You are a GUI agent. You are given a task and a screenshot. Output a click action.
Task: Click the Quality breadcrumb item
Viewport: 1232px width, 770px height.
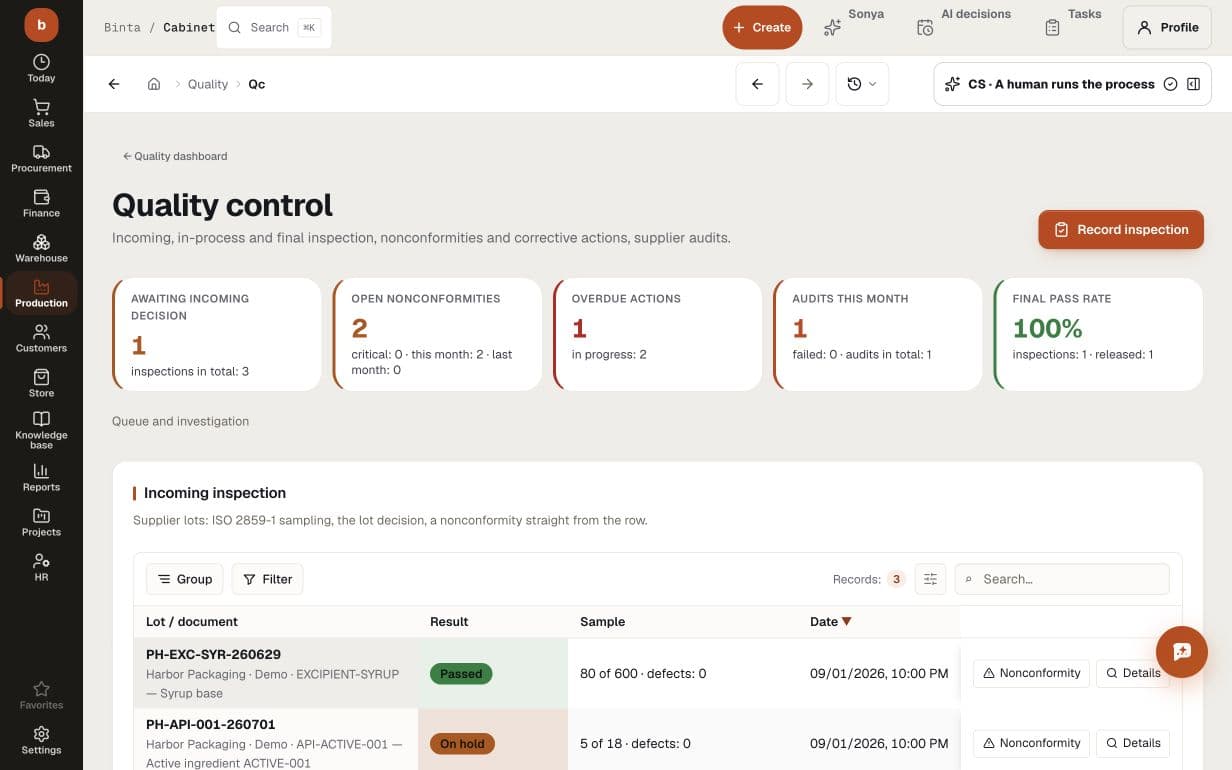[x=208, y=84]
